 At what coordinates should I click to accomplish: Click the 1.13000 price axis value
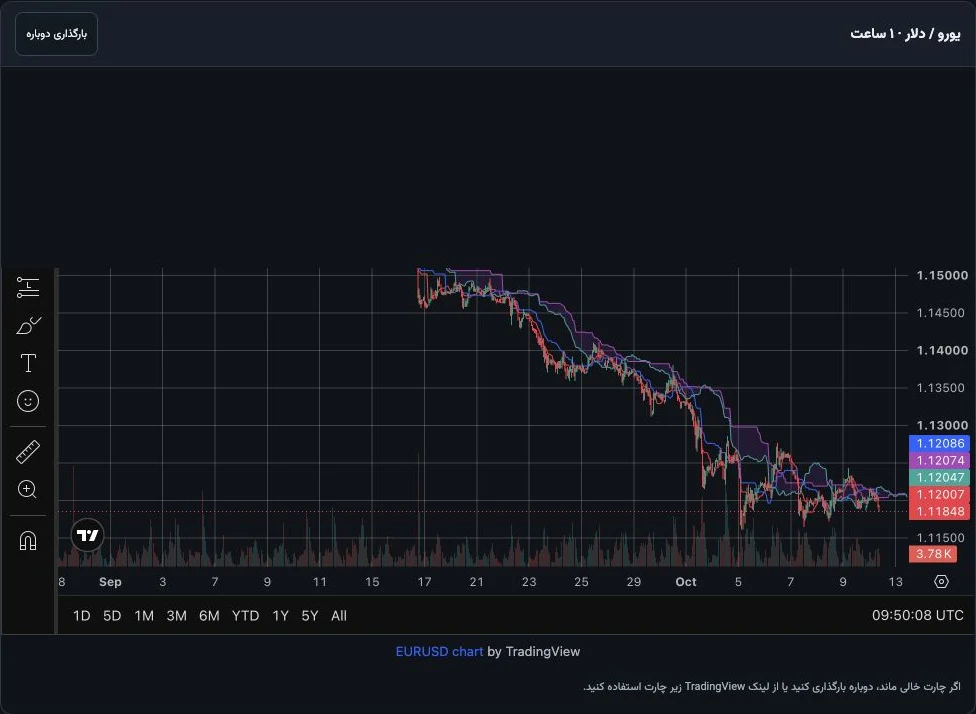(x=942, y=425)
